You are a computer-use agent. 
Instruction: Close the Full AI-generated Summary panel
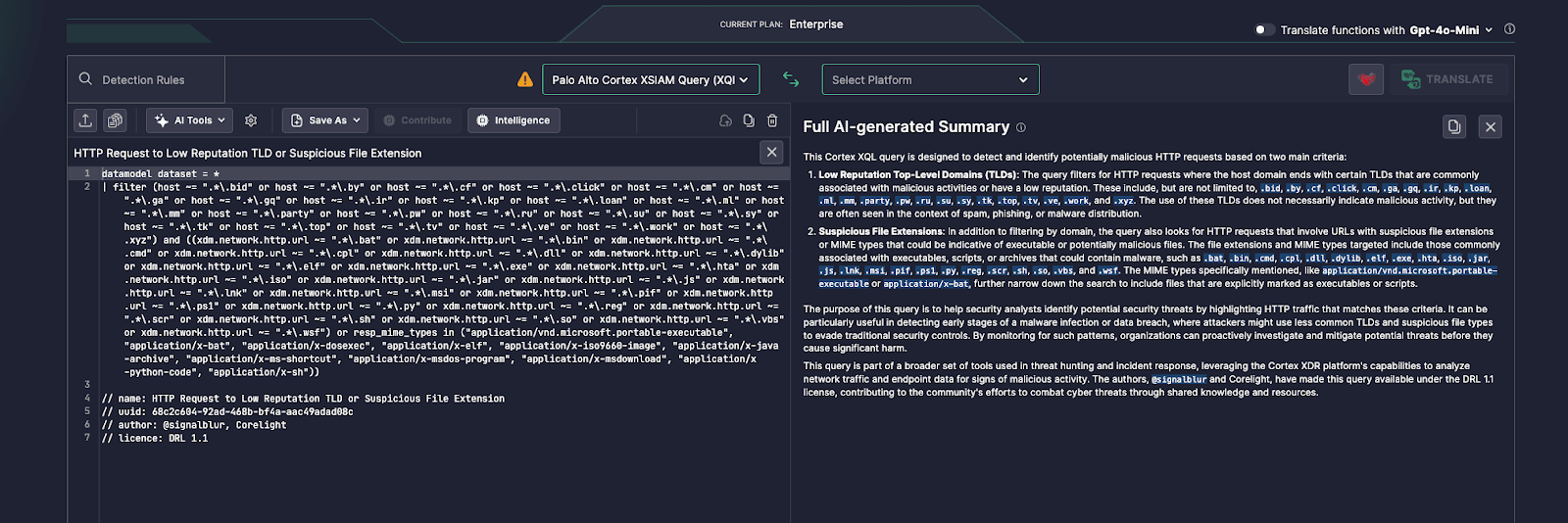[1491, 126]
